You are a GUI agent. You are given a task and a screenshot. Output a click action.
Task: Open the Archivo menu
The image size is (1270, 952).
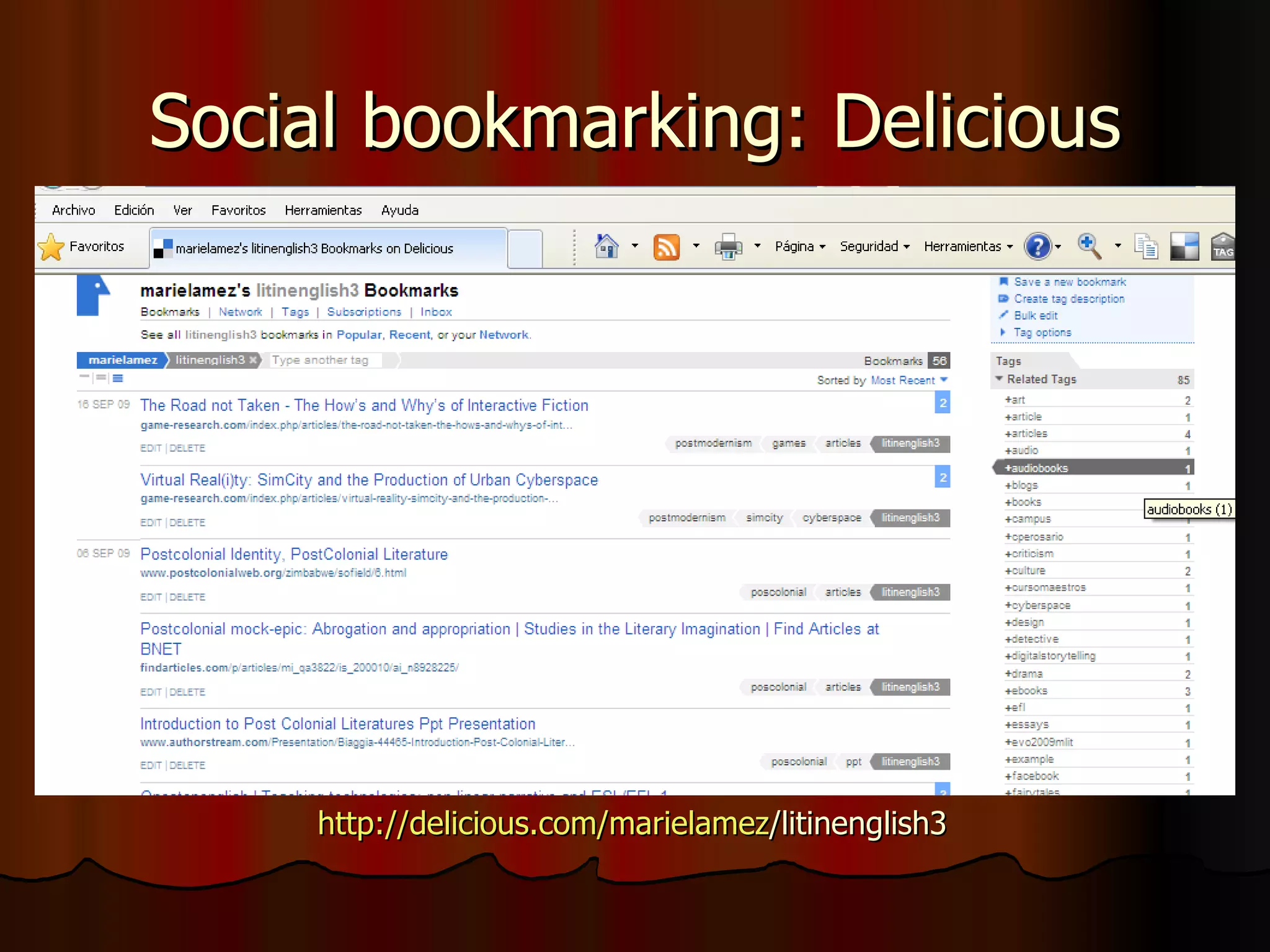73,210
